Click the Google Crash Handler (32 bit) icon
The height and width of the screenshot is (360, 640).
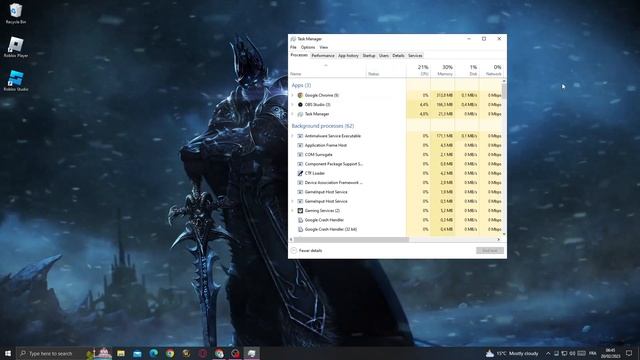(300, 229)
